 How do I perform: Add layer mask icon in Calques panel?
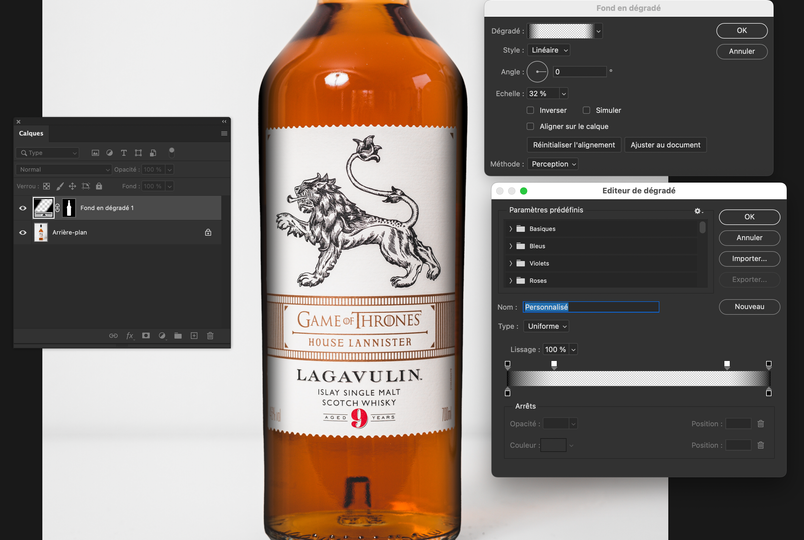146,336
